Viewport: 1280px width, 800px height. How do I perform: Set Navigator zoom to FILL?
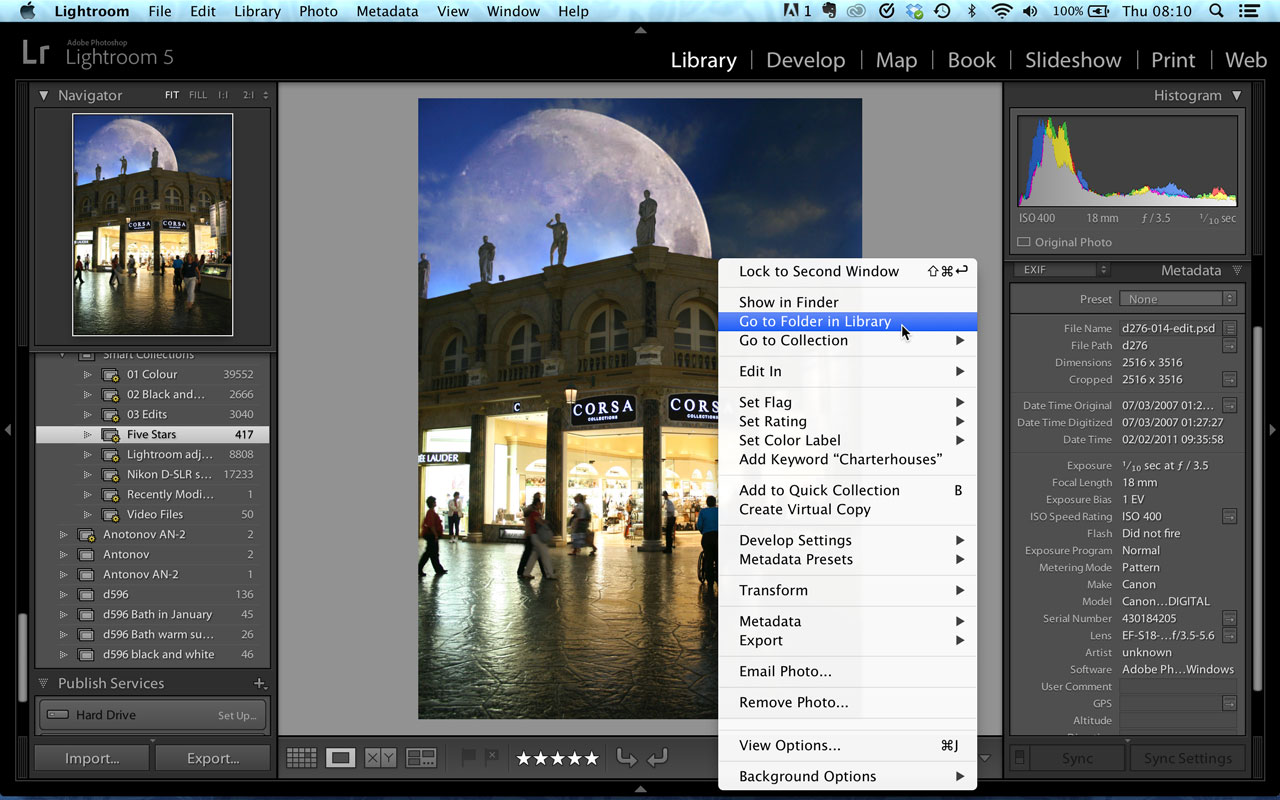coord(198,95)
